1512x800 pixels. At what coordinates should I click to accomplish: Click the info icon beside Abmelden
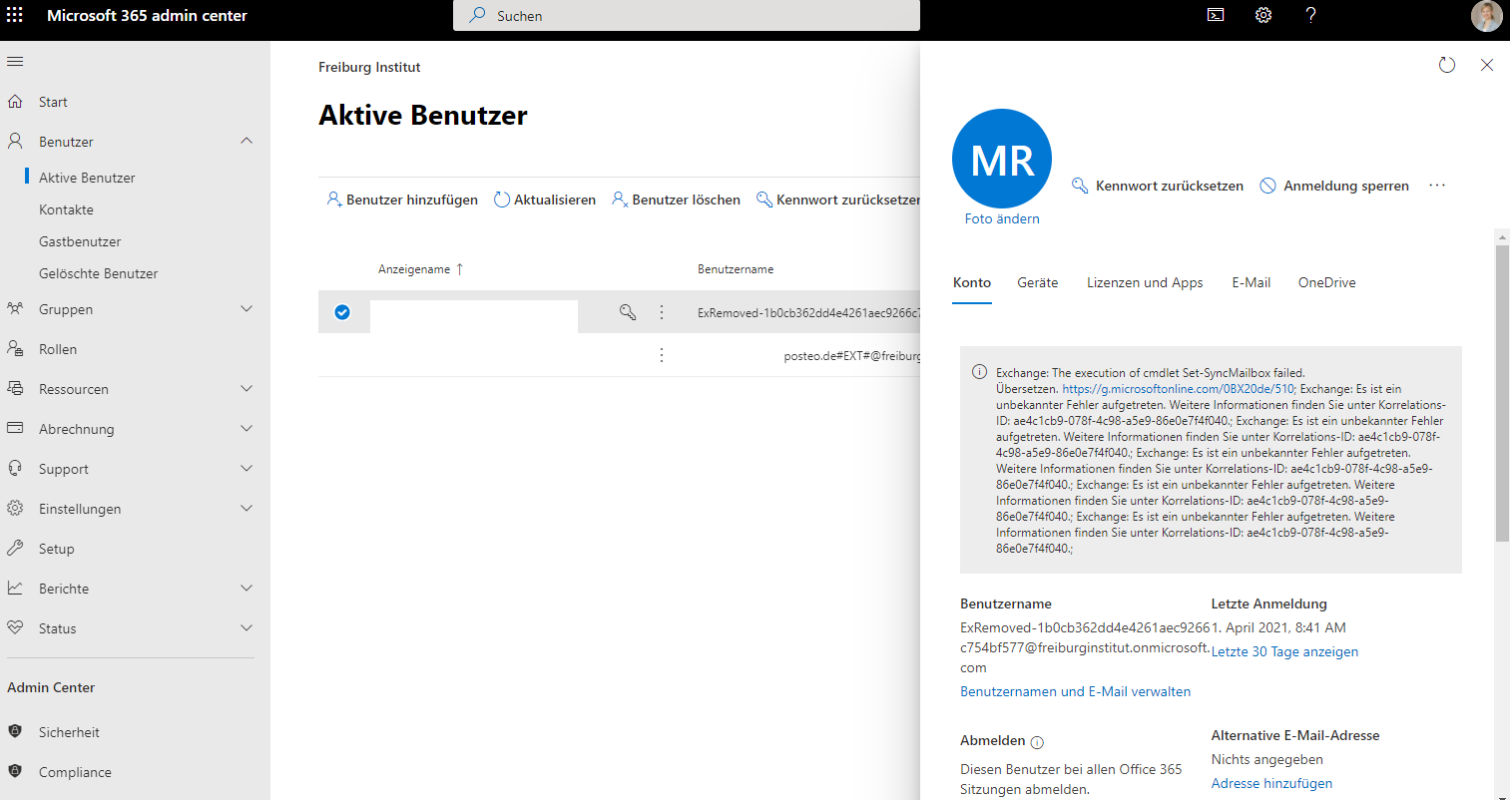click(x=1037, y=742)
